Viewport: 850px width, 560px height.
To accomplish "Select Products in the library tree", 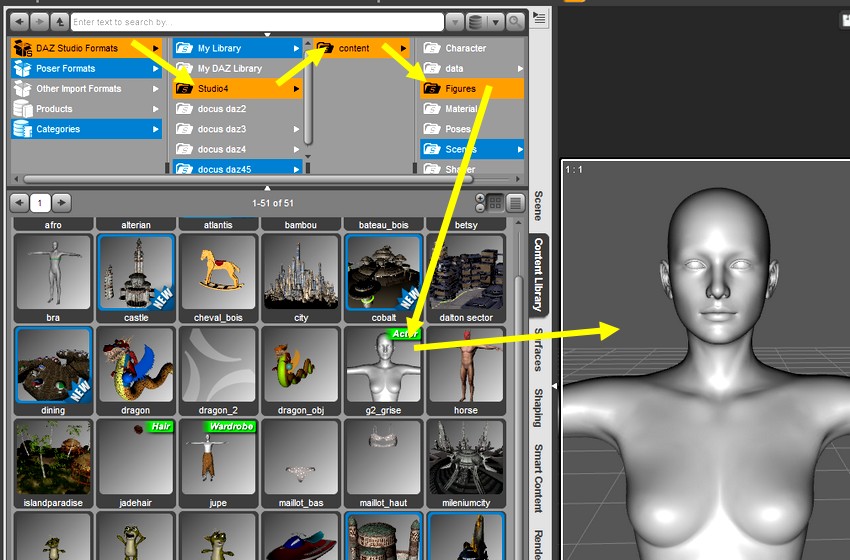I will pyautogui.click(x=86, y=108).
